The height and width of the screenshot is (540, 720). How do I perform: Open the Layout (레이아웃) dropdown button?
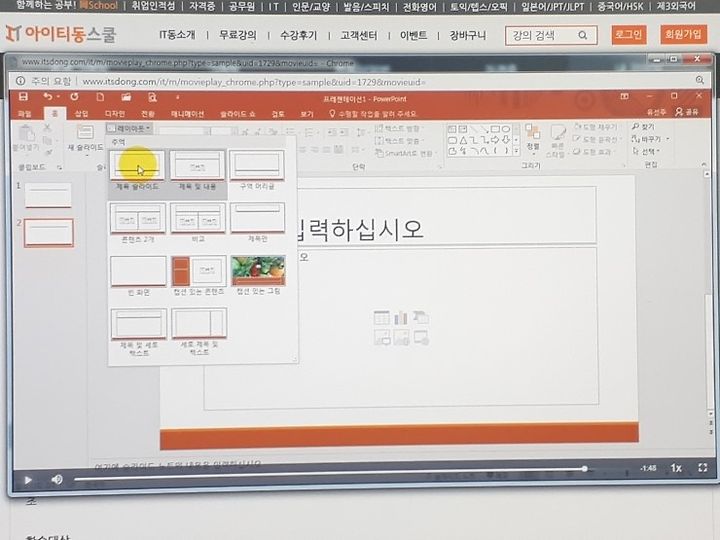[129, 128]
